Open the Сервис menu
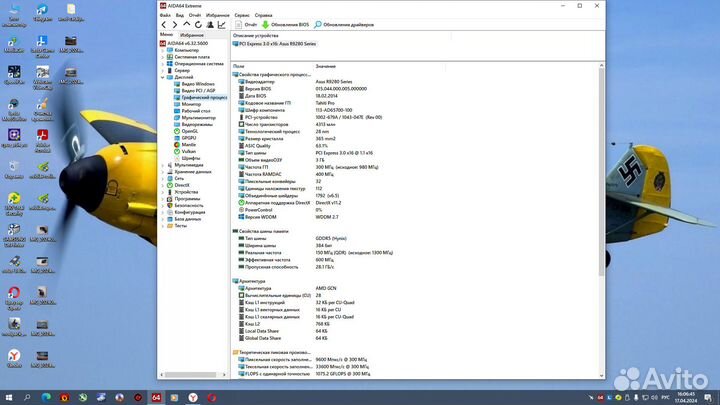 pos(242,15)
